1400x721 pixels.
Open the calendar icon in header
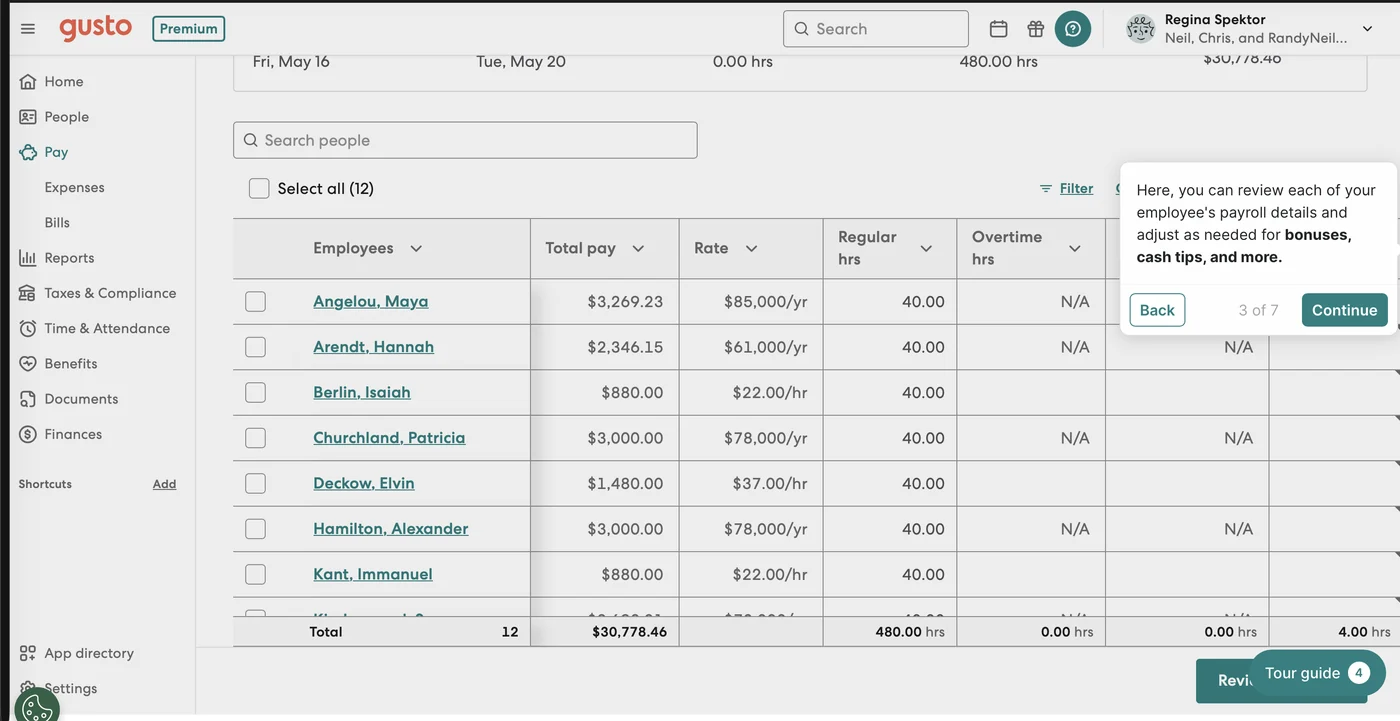(x=998, y=29)
